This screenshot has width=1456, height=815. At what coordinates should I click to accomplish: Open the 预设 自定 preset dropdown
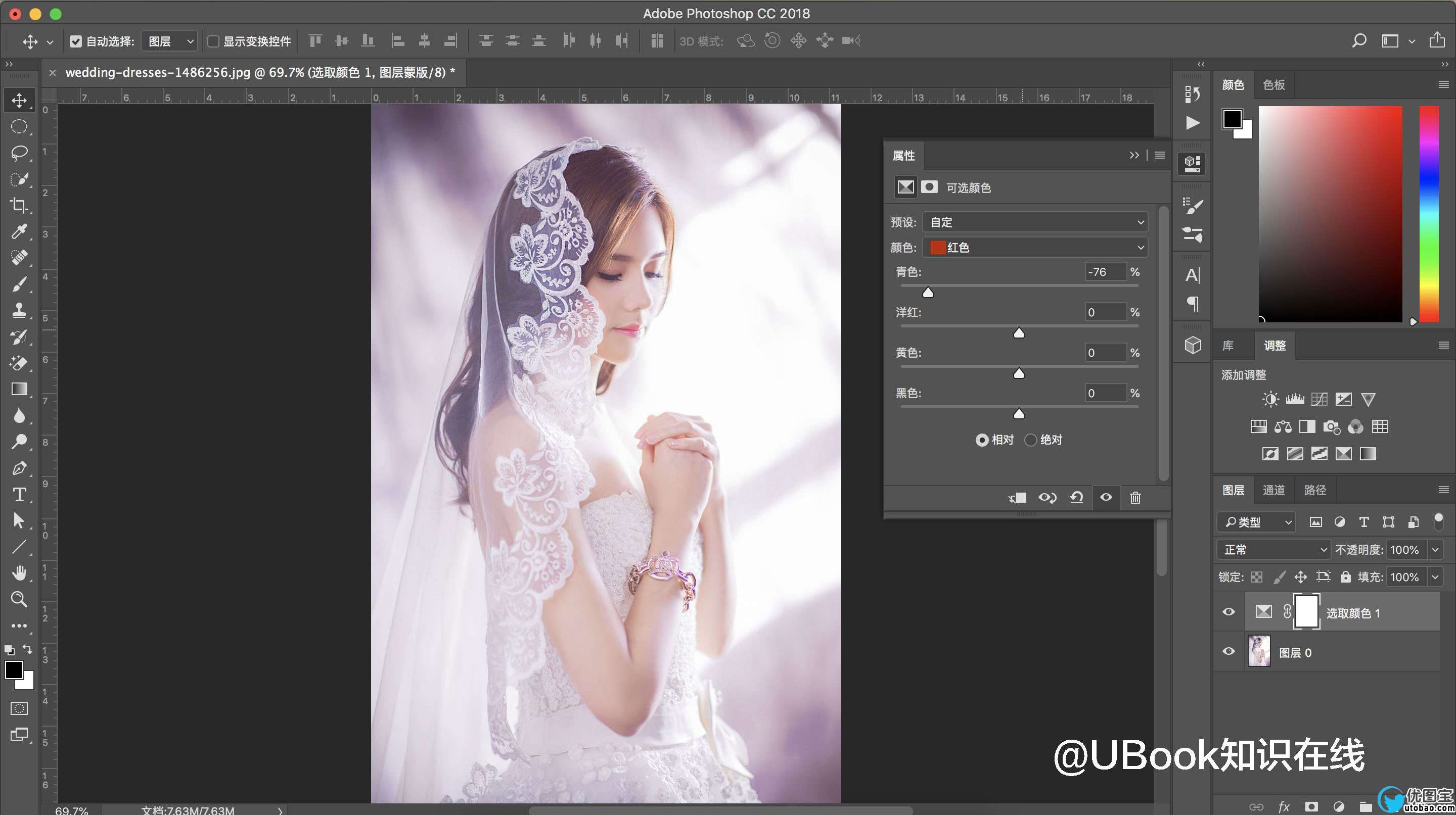(1035, 222)
